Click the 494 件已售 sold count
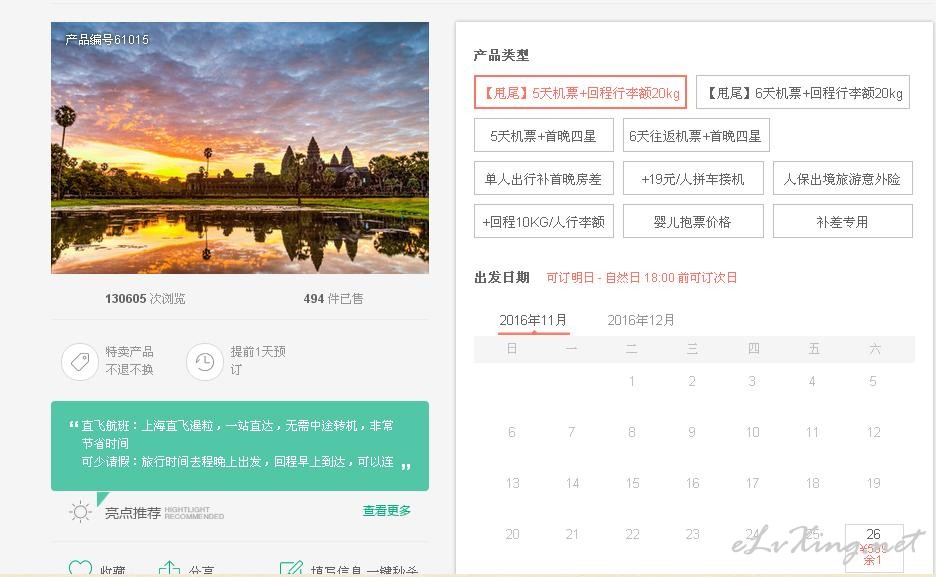Viewport: 936px width, 577px height. click(x=333, y=298)
